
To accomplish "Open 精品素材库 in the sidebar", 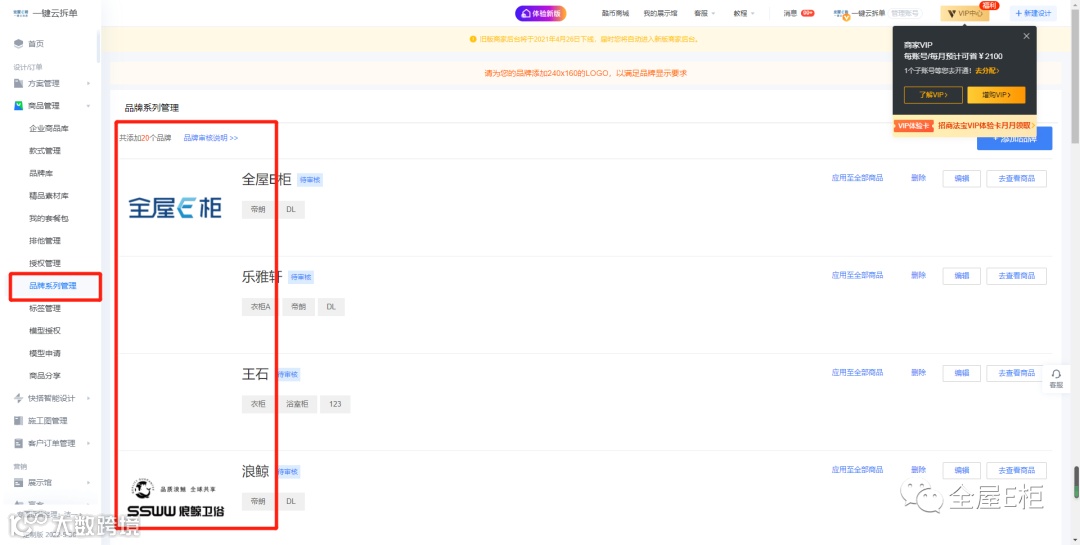I will tap(49, 196).
